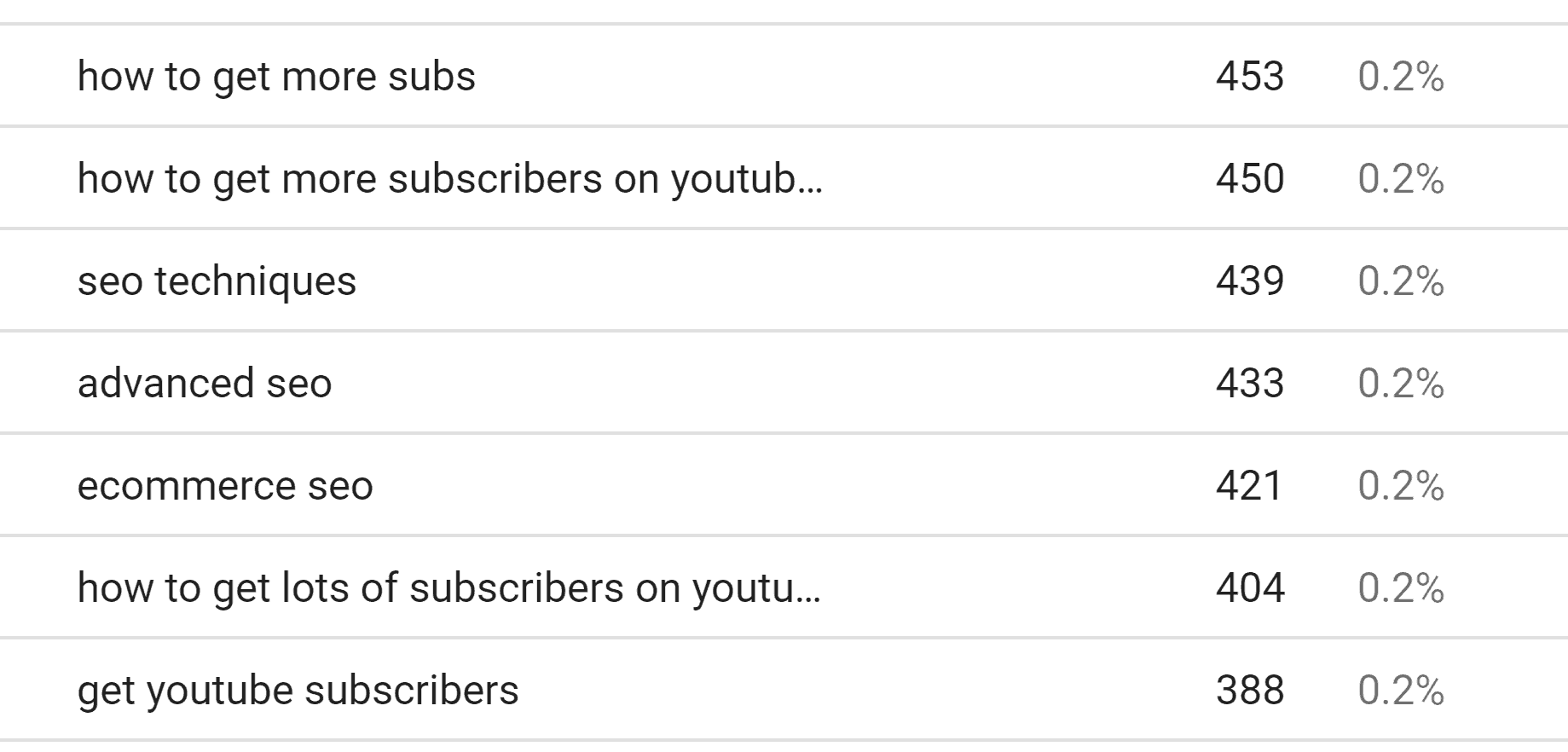Open the 'ecommerce seo' search term
The height and width of the screenshot is (752, 1568).
click(225, 486)
